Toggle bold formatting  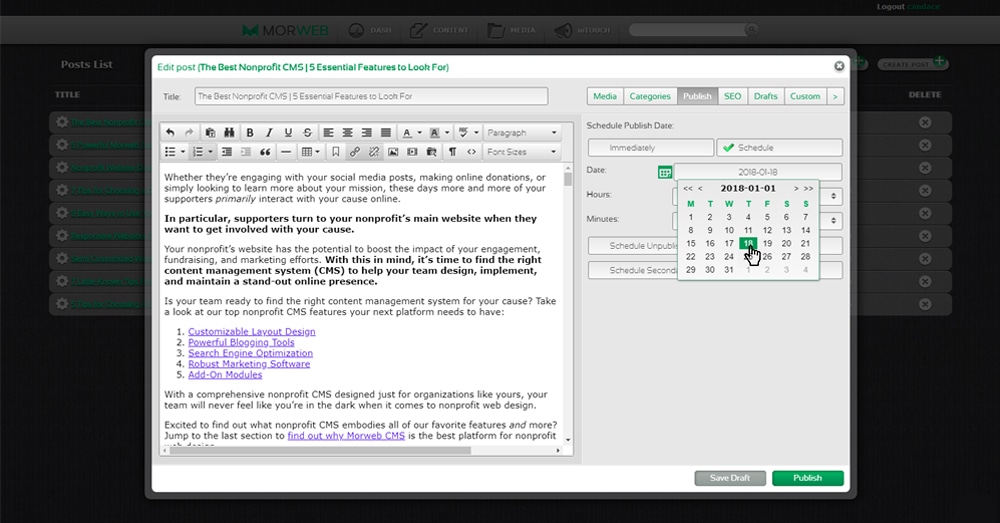click(250, 133)
